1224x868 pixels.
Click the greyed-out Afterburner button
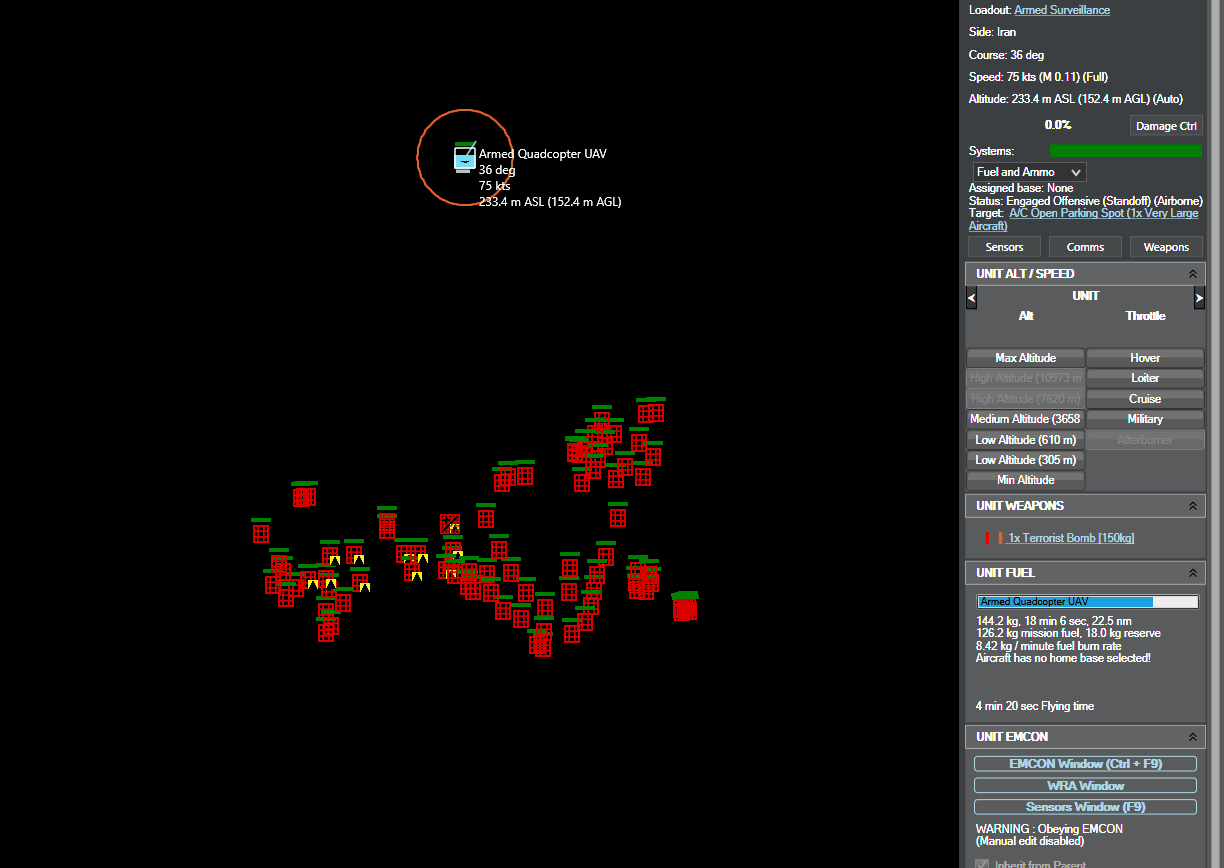(1145, 440)
